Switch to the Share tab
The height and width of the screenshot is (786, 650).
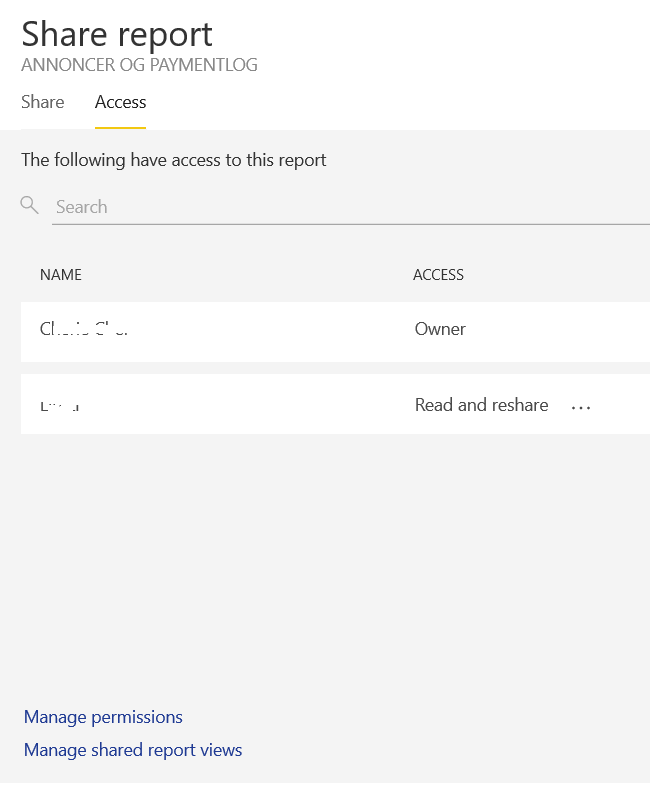pyautogui.click(x=43, y=102)
